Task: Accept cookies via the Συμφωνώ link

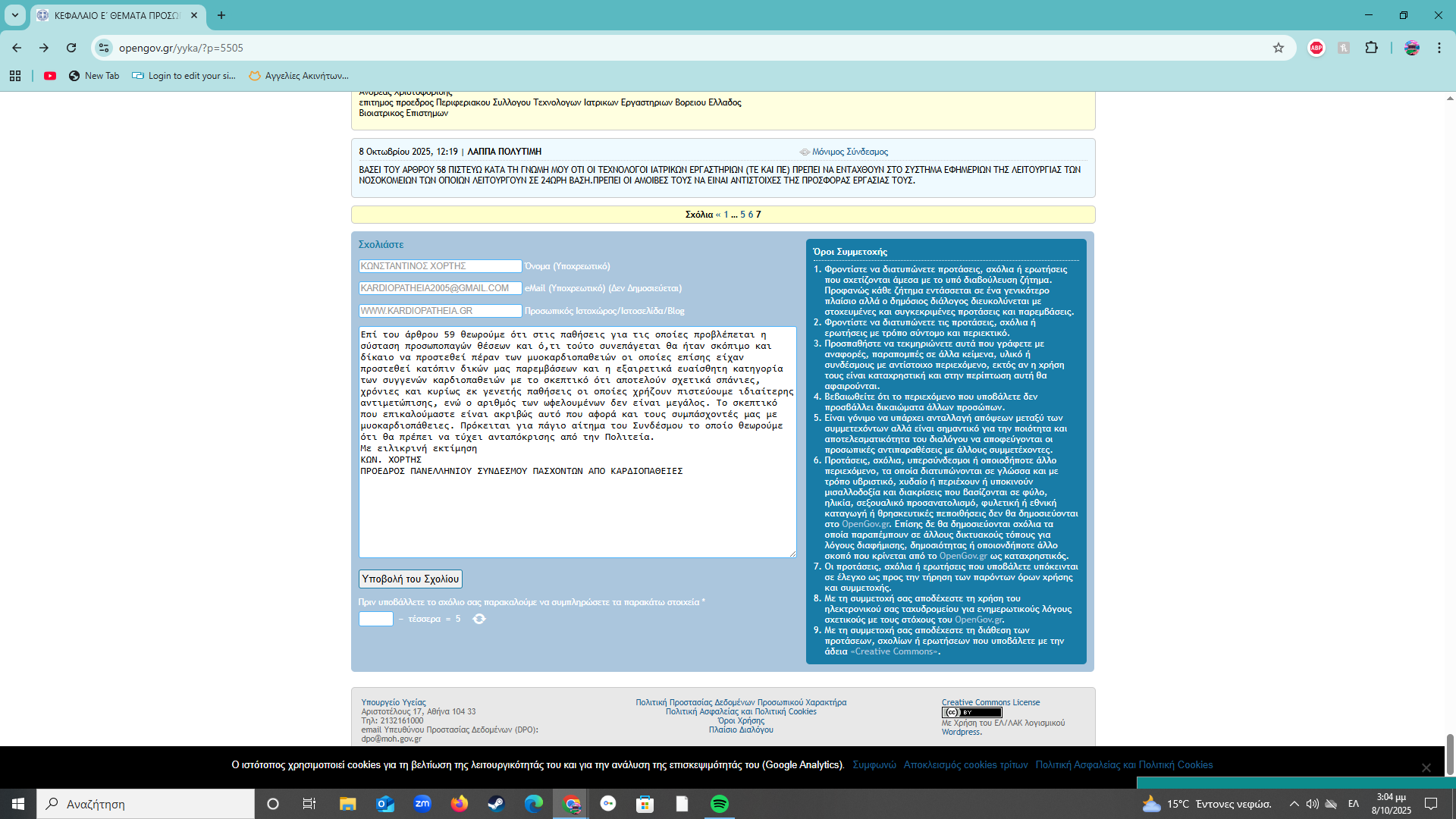Action: click(874, 764)
